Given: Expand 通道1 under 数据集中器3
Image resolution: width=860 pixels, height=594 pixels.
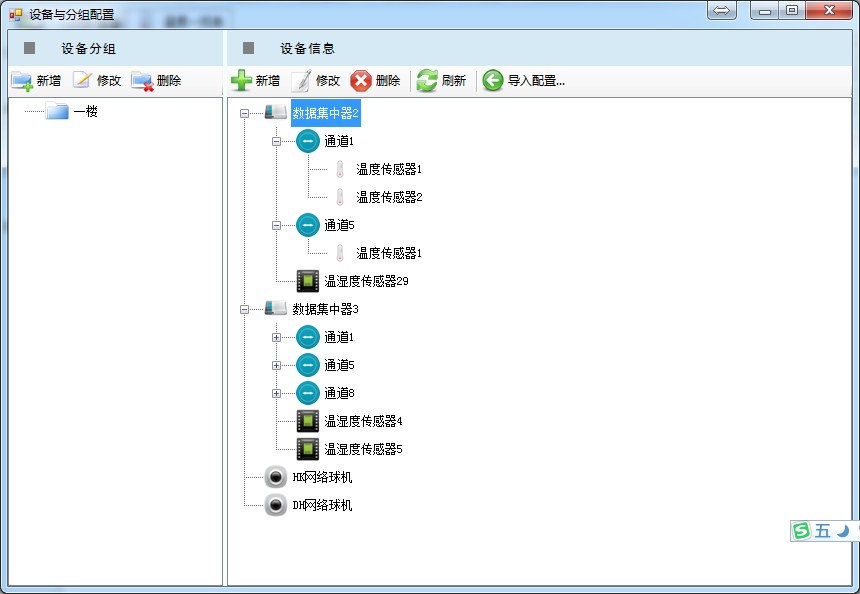Looking at the screenshot, I should (276, 337).
